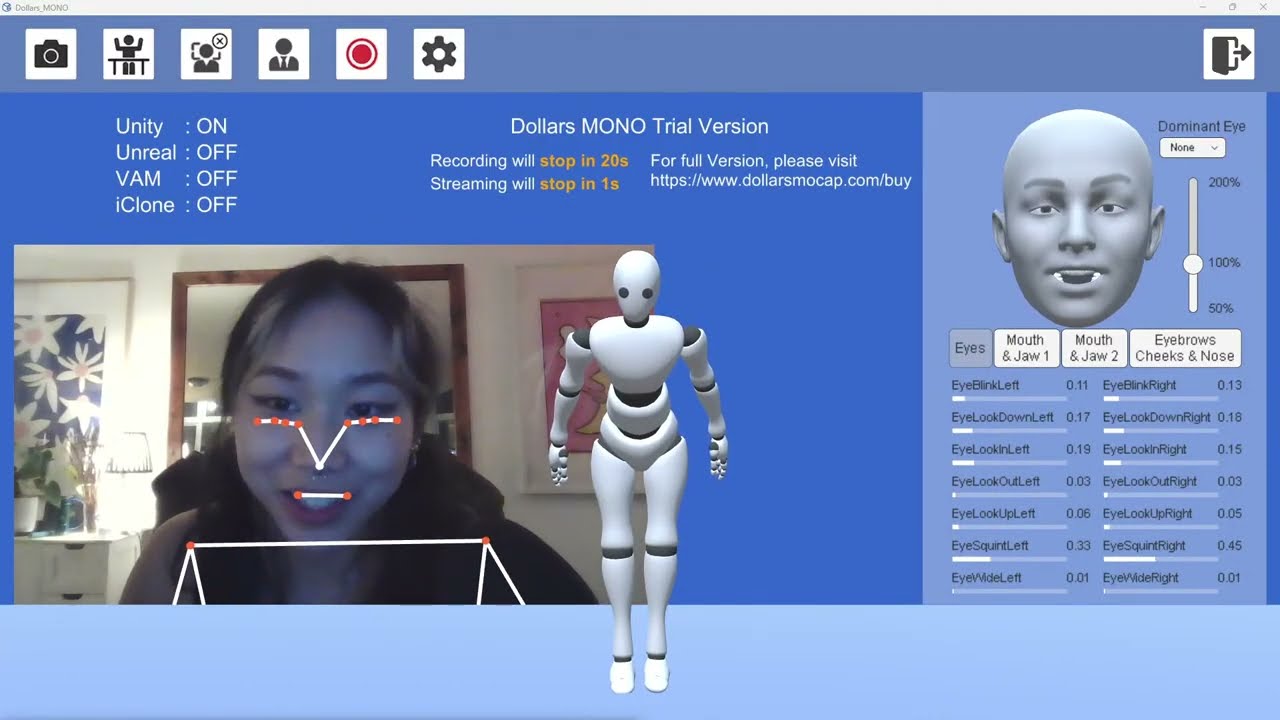Click the "Recording will stop in 20s" text

529,160
